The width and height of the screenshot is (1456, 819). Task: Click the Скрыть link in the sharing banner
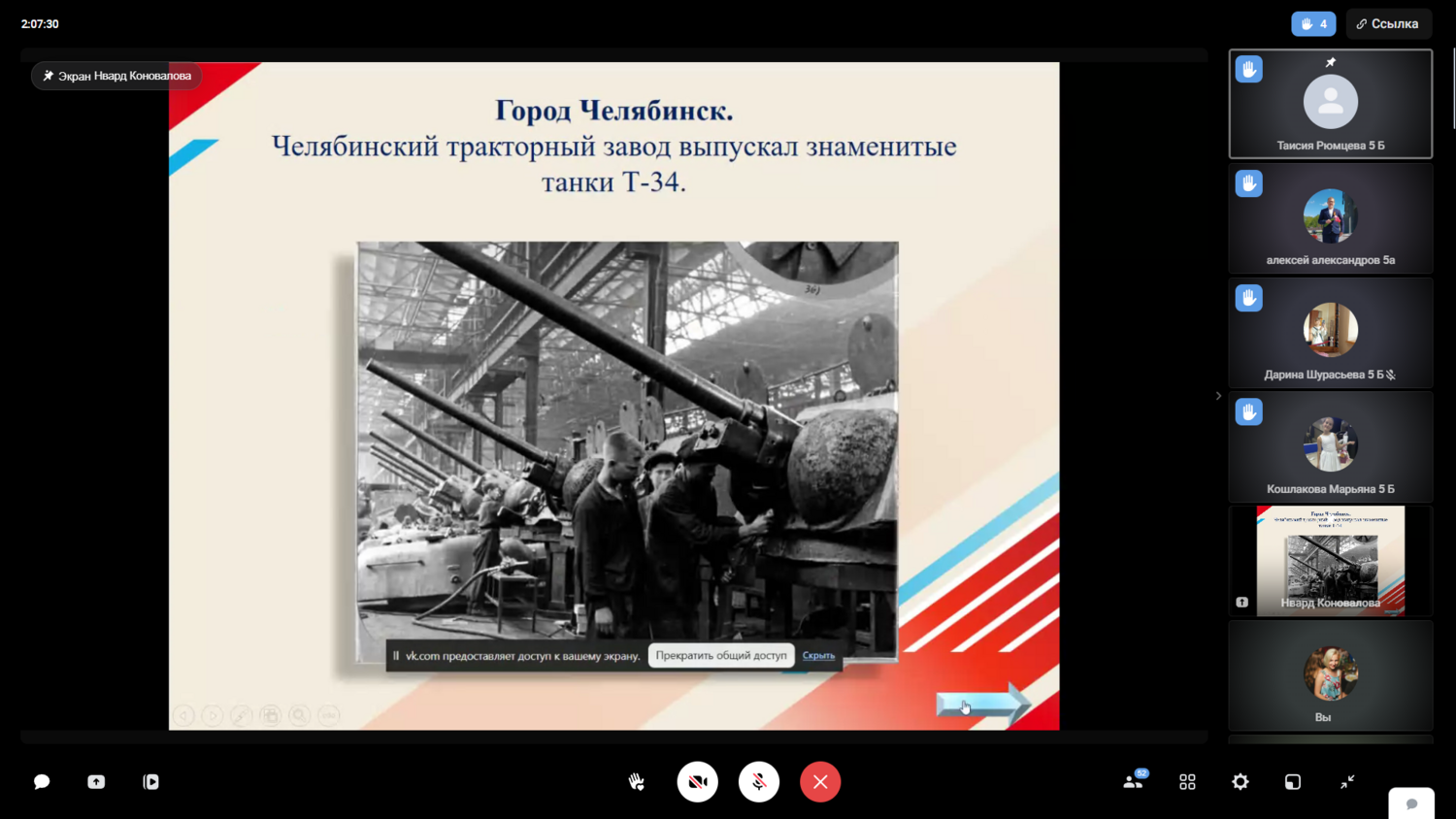818,656
